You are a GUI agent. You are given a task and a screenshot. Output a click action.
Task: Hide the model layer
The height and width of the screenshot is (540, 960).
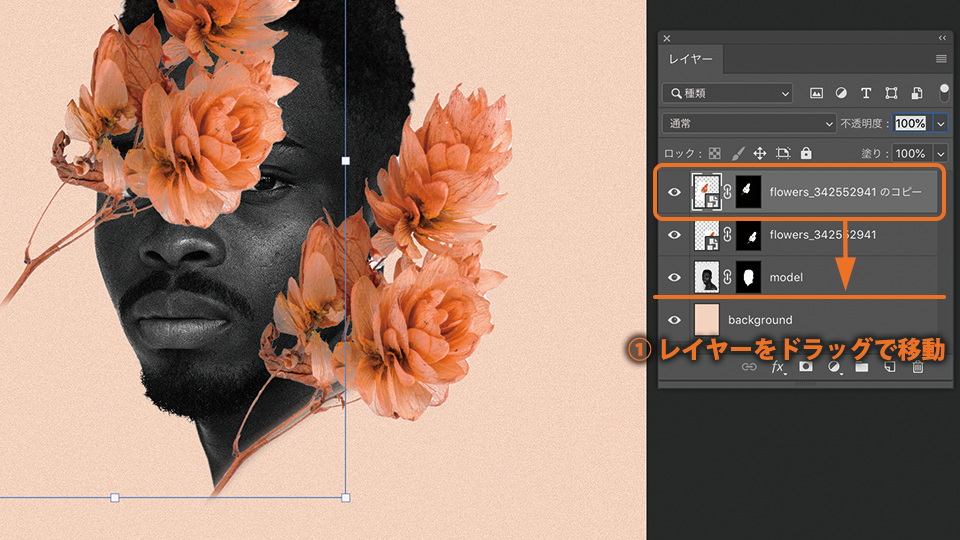coord(674,277)
